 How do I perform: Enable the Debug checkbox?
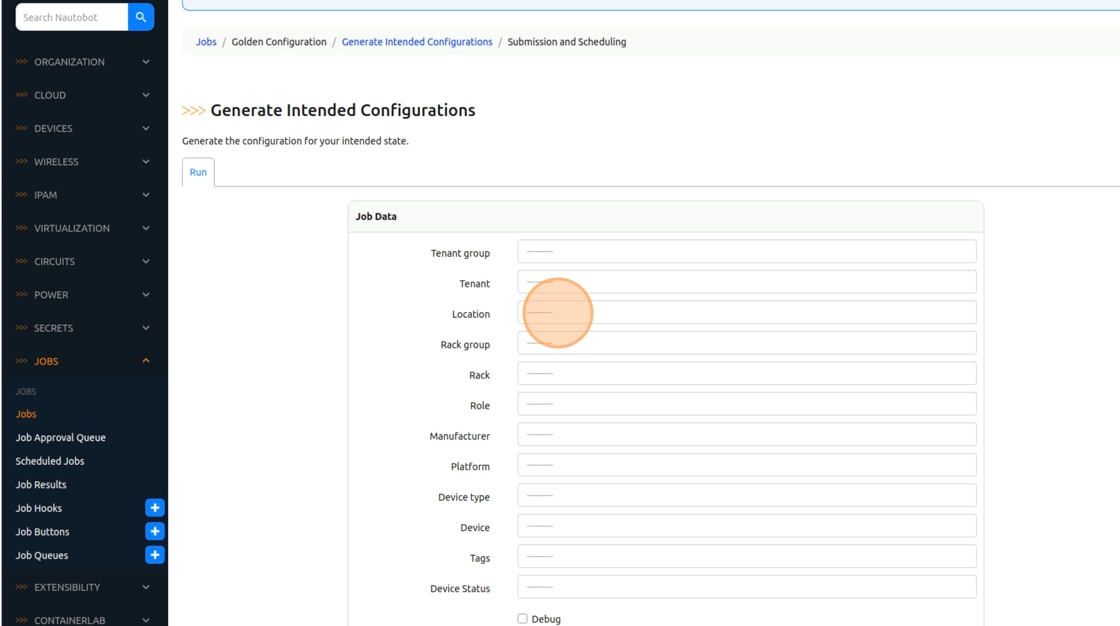522,619
